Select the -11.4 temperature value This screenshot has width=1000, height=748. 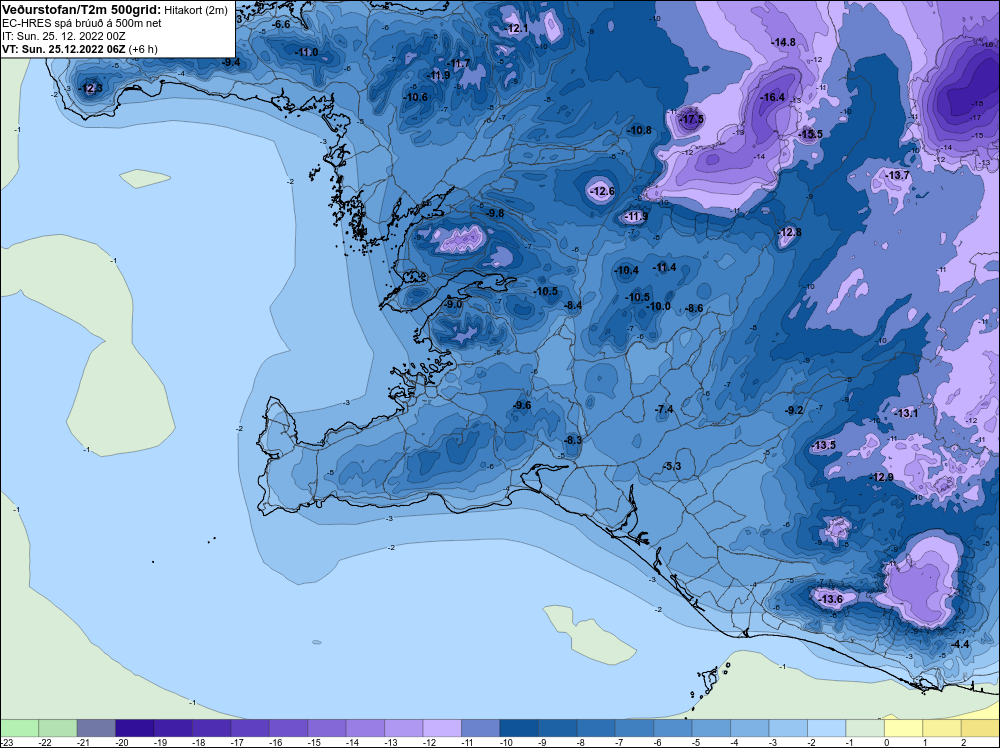point(665,267)
